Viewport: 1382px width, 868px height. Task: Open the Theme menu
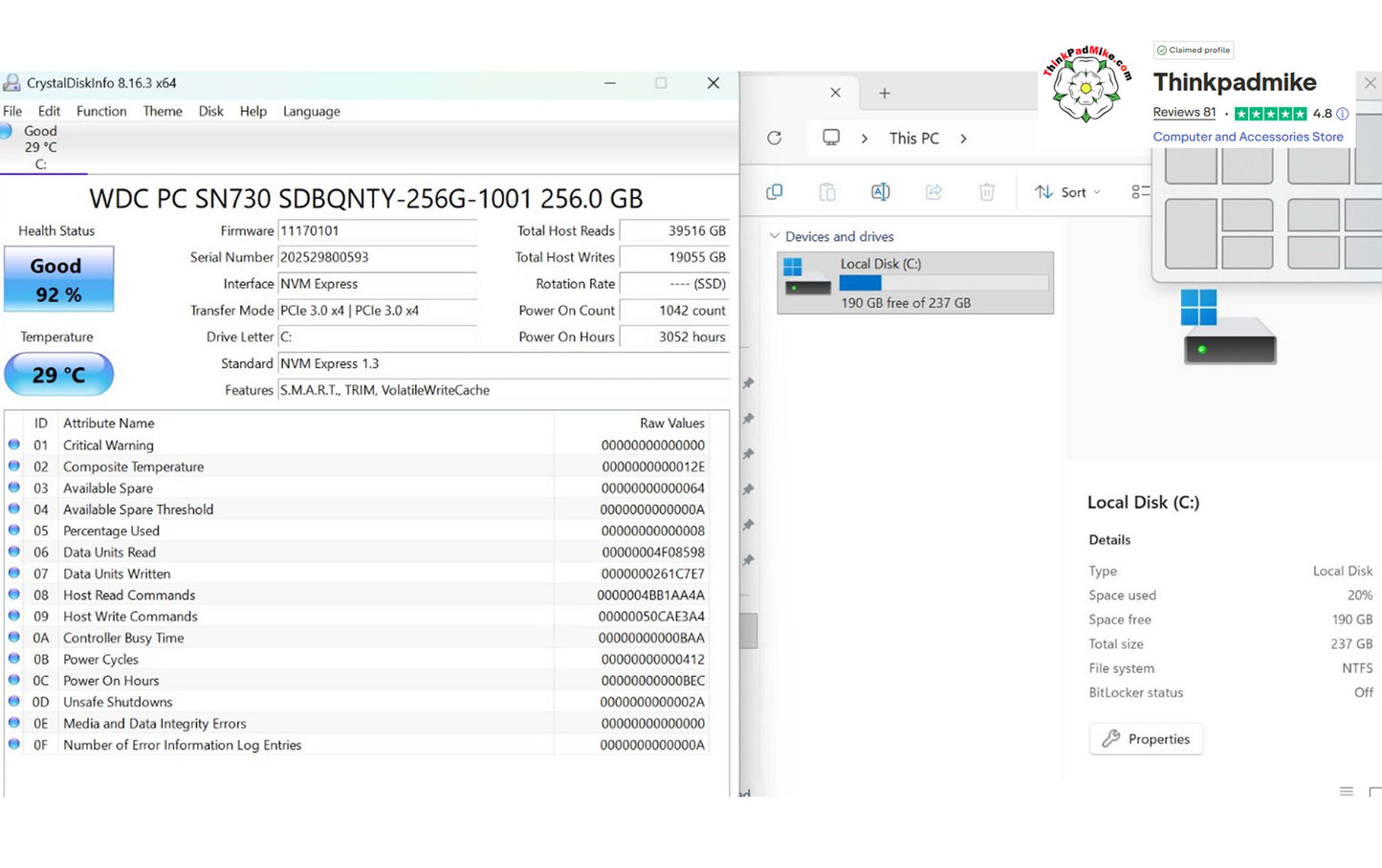[163, 111]
